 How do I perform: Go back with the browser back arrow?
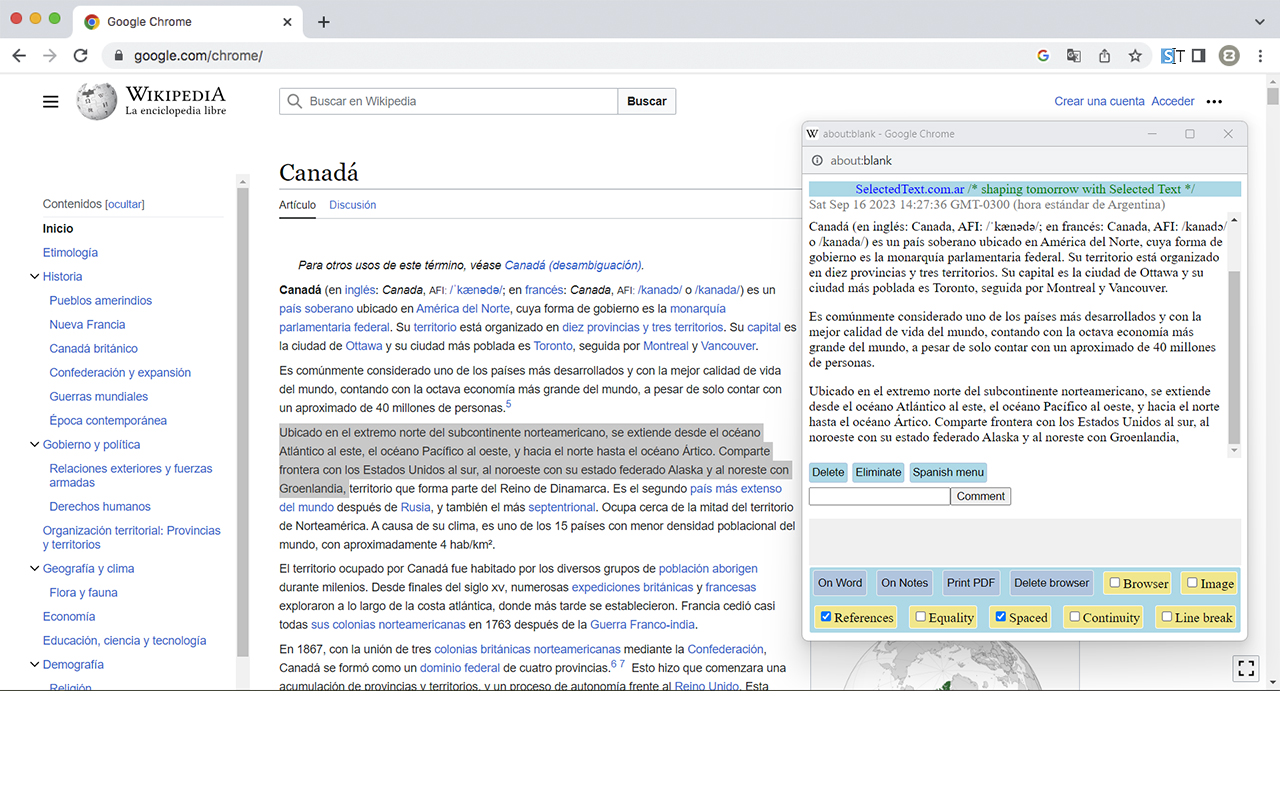(x=19, y=56)
